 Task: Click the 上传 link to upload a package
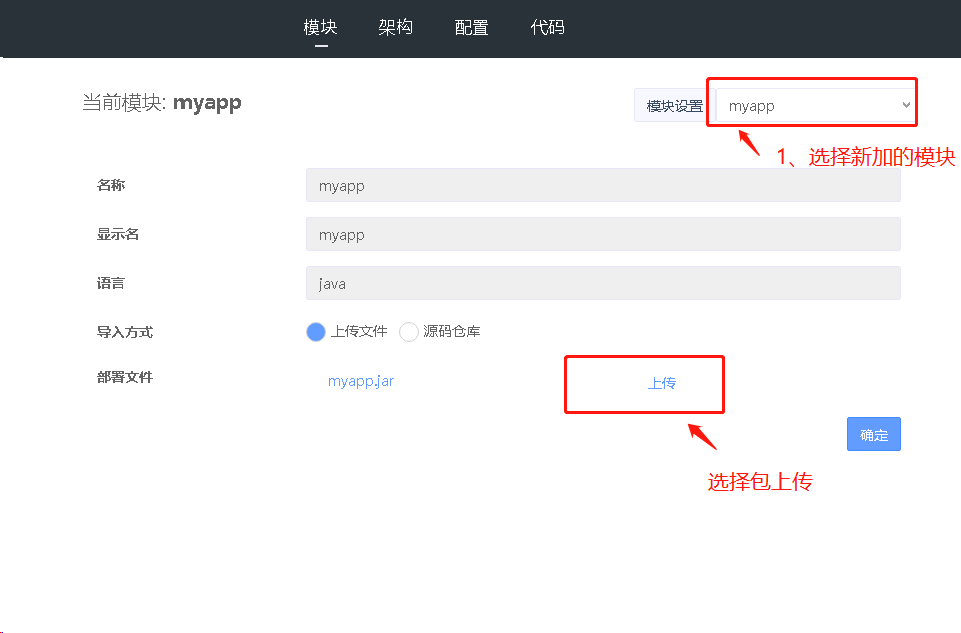pyautogui.click(x=661, y=383)
